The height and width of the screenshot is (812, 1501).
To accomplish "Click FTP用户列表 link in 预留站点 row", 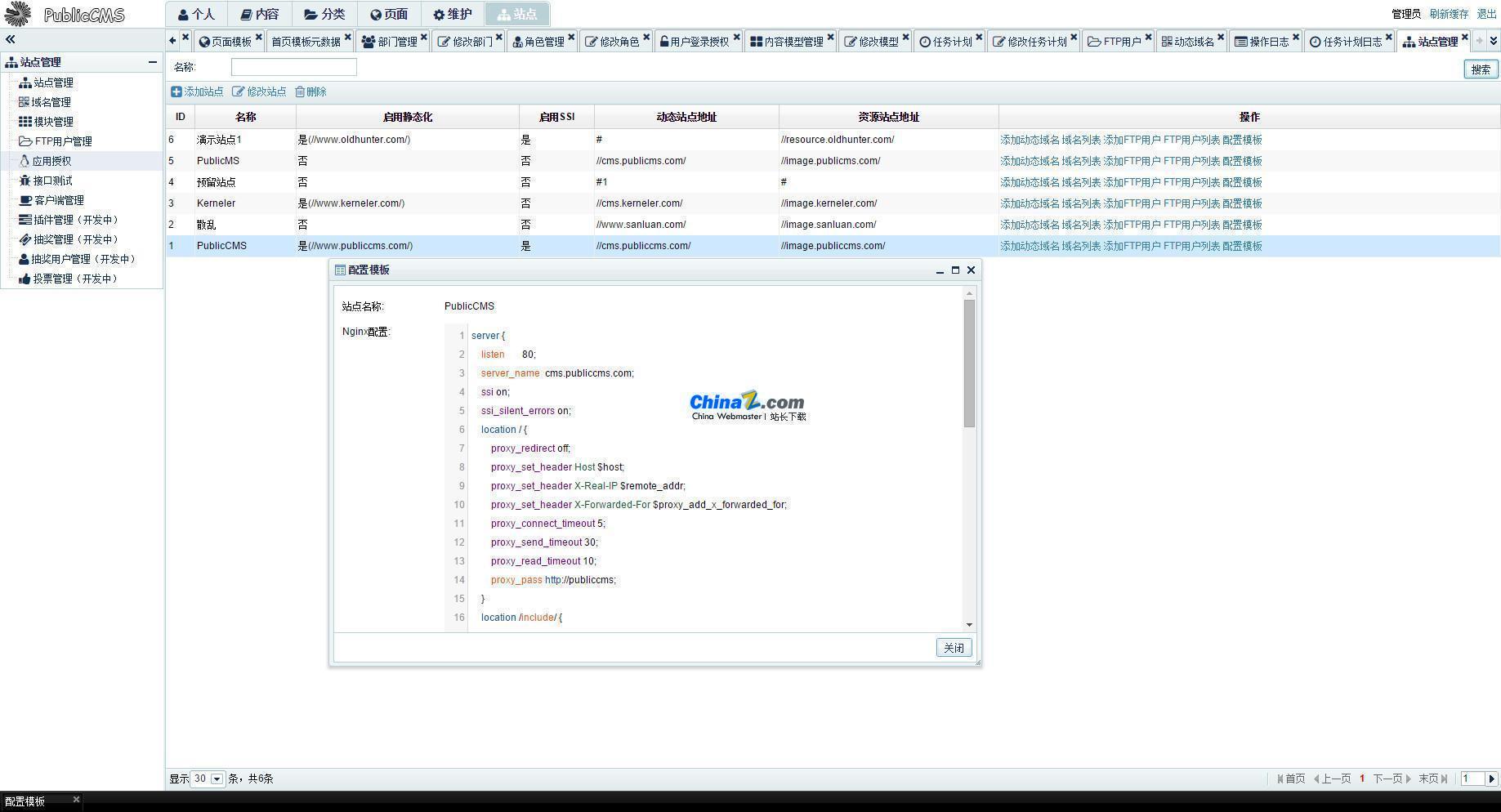I will 1191,182.
